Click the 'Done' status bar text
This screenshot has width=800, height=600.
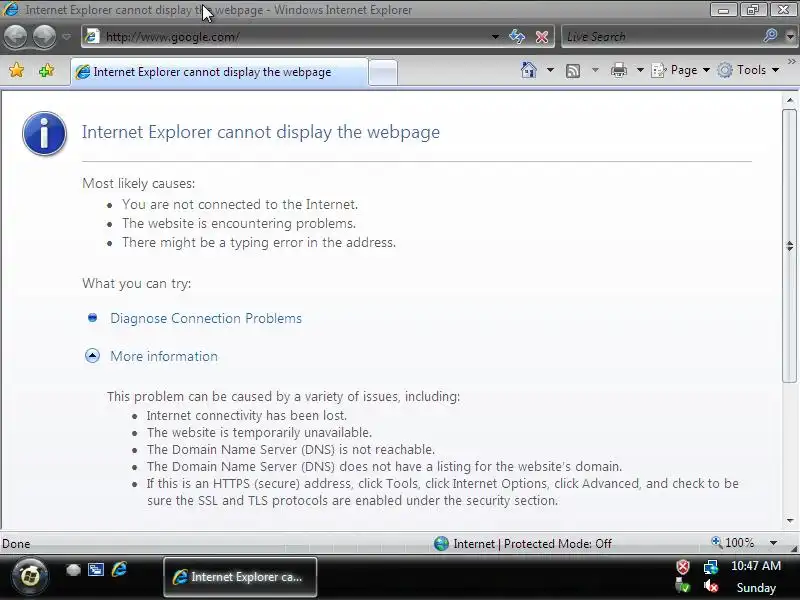click(x=16, y=544)
